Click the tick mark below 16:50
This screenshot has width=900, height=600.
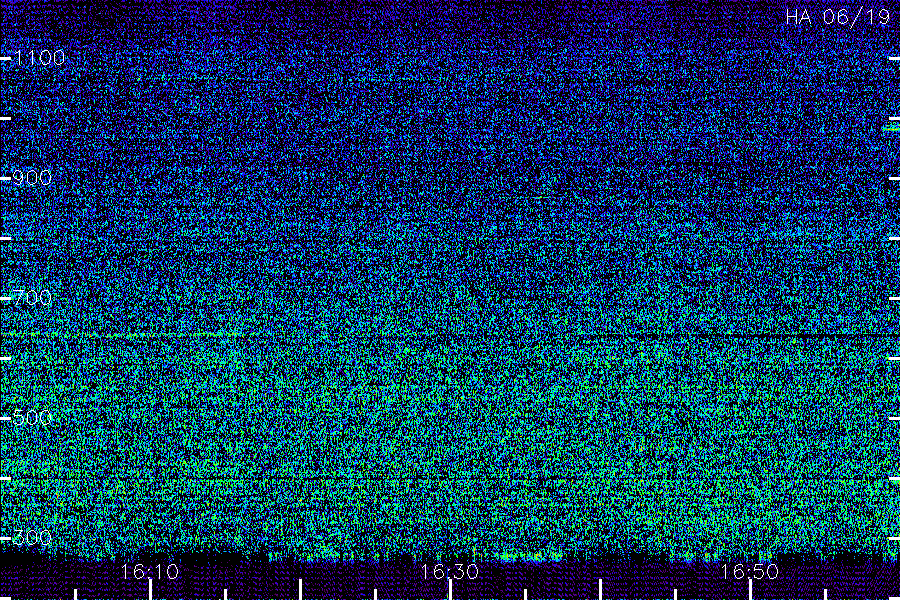pyautogui.click(x=750, y=590)
